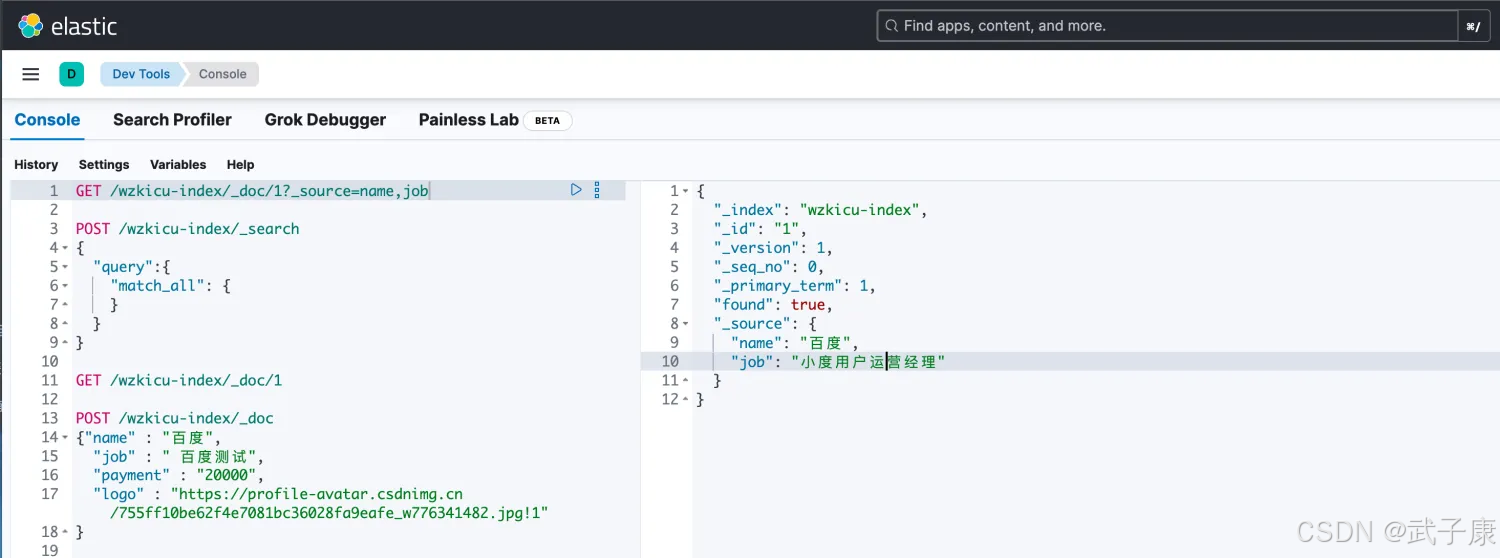Collapse the request body fold at line 4
This screenshot has width=1500, height=558.
pos(66,248)
